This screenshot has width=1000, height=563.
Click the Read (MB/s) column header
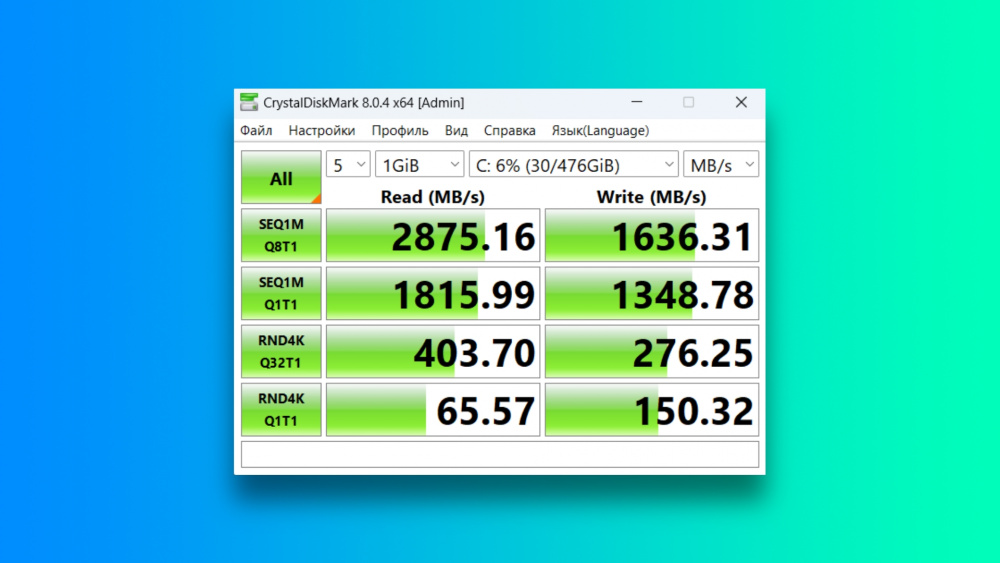433,196
